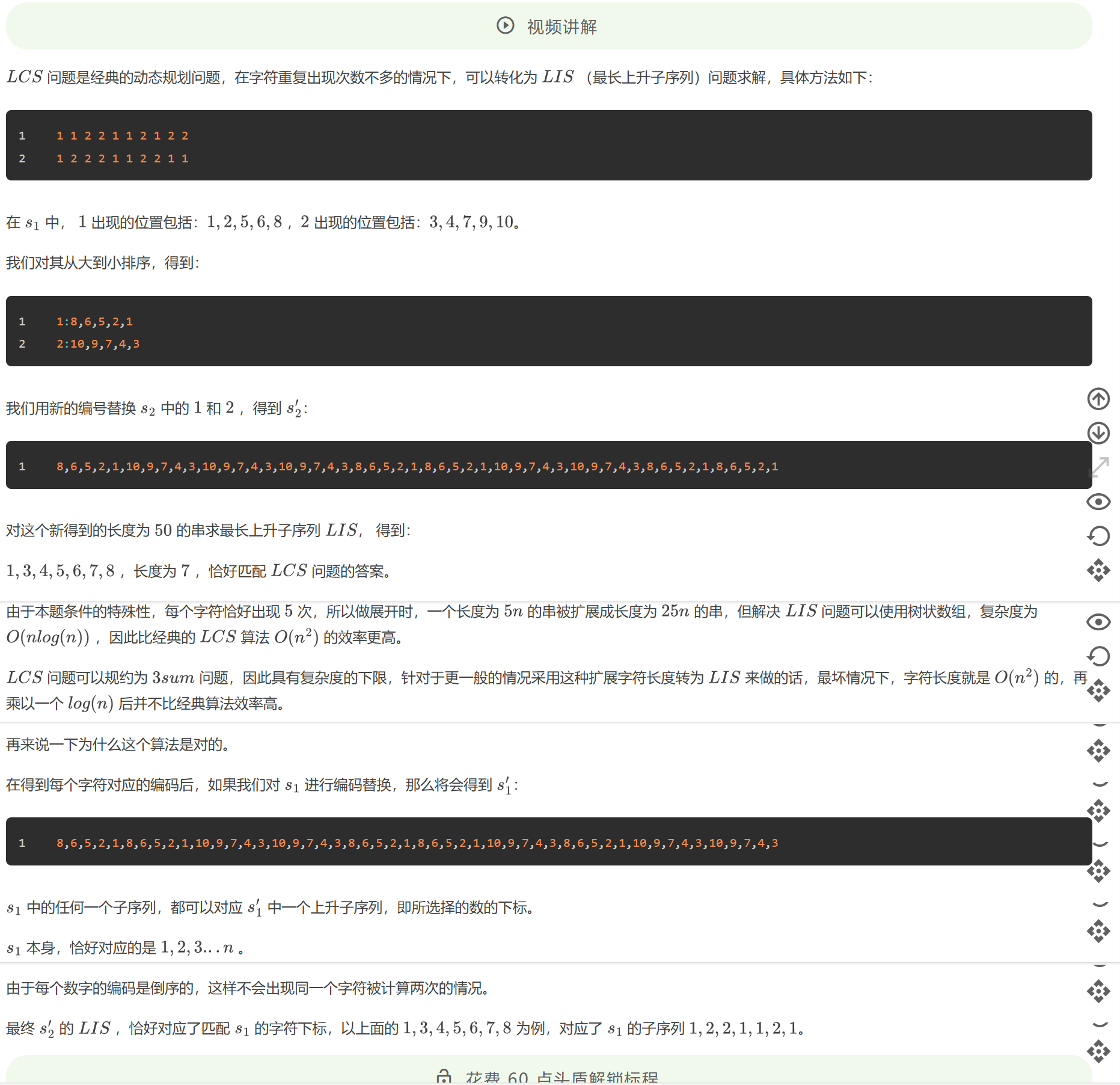1120x1085 pixels.
Task: Click code line "1 1 2 2 1 1 2 1 2 2"
Action: point(123,136)
